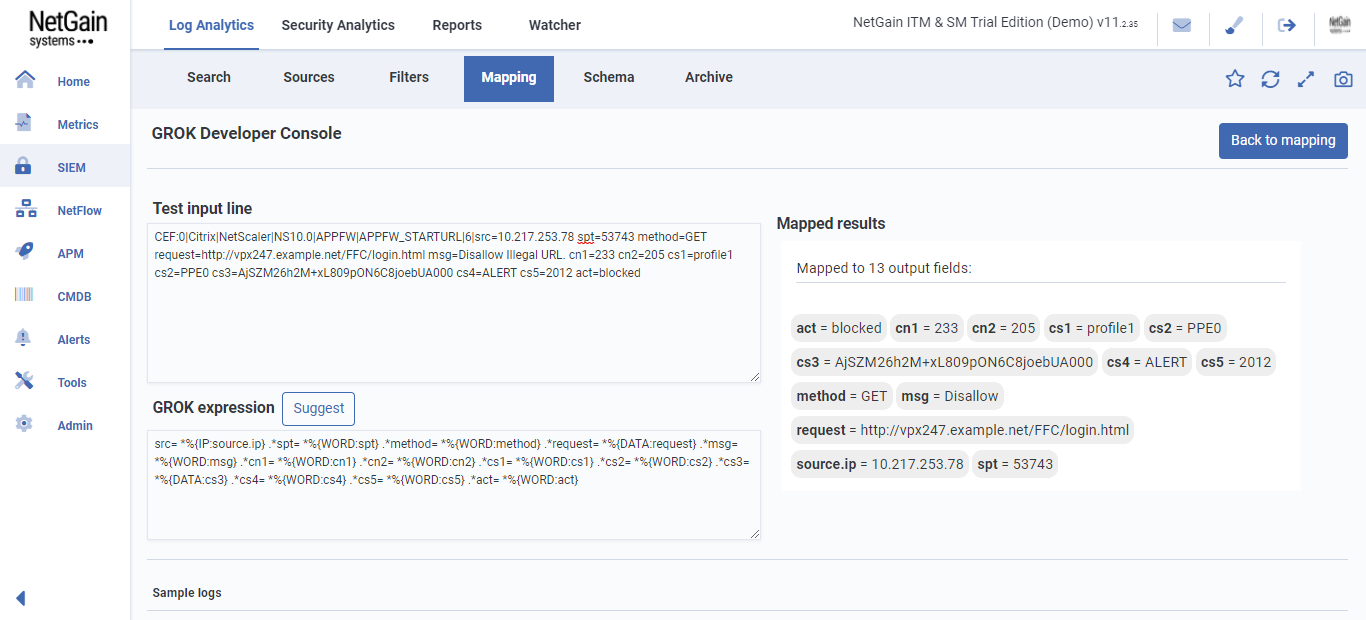Click the Alerts bell icon

(24, 338)
